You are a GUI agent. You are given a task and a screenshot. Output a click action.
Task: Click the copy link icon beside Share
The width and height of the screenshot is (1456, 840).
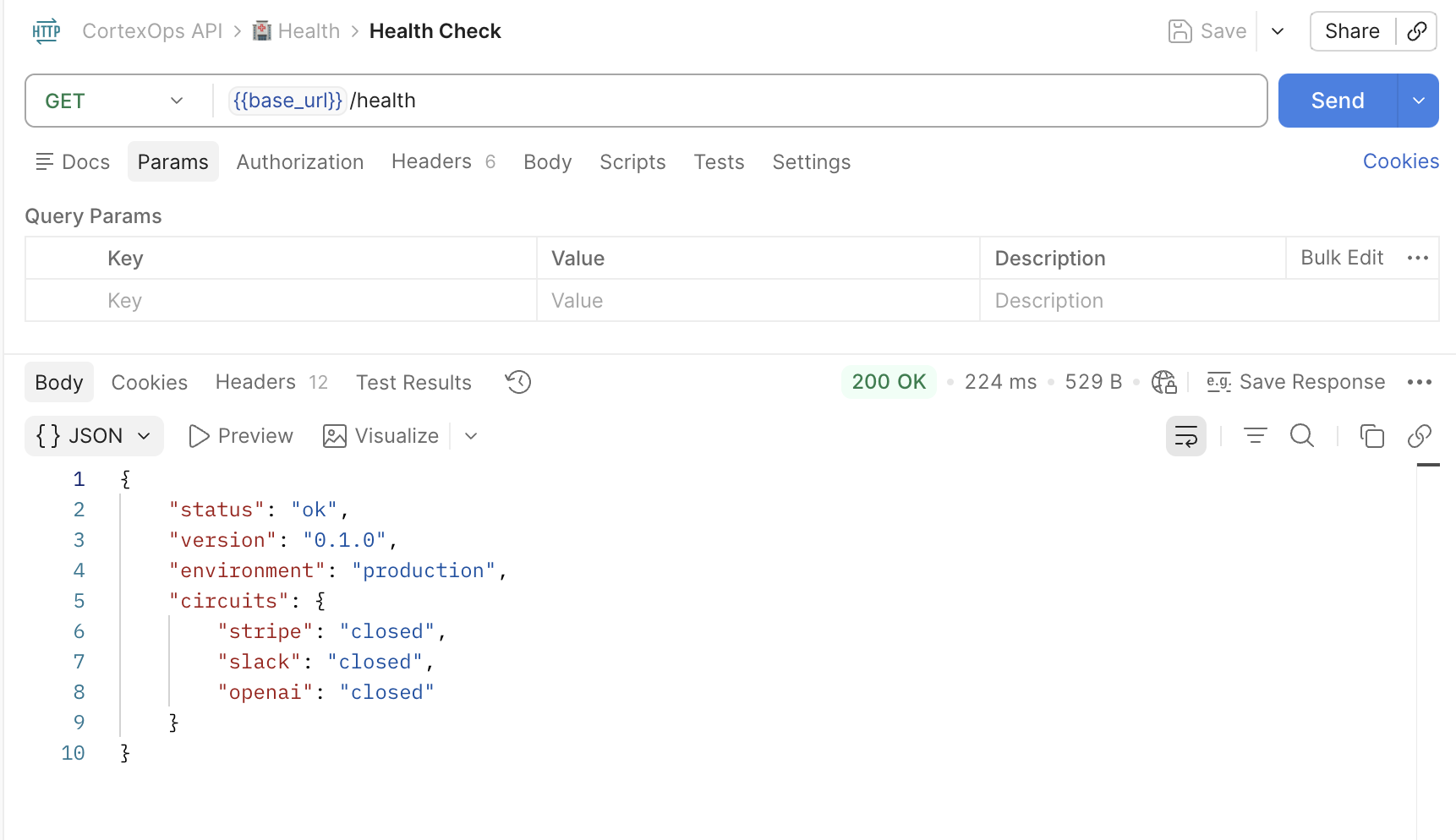[1417, 31]
